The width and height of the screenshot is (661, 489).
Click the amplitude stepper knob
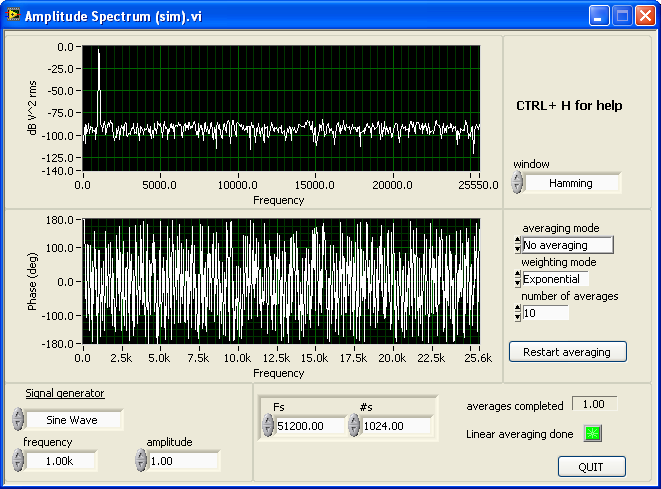click(x=141, y=460)
